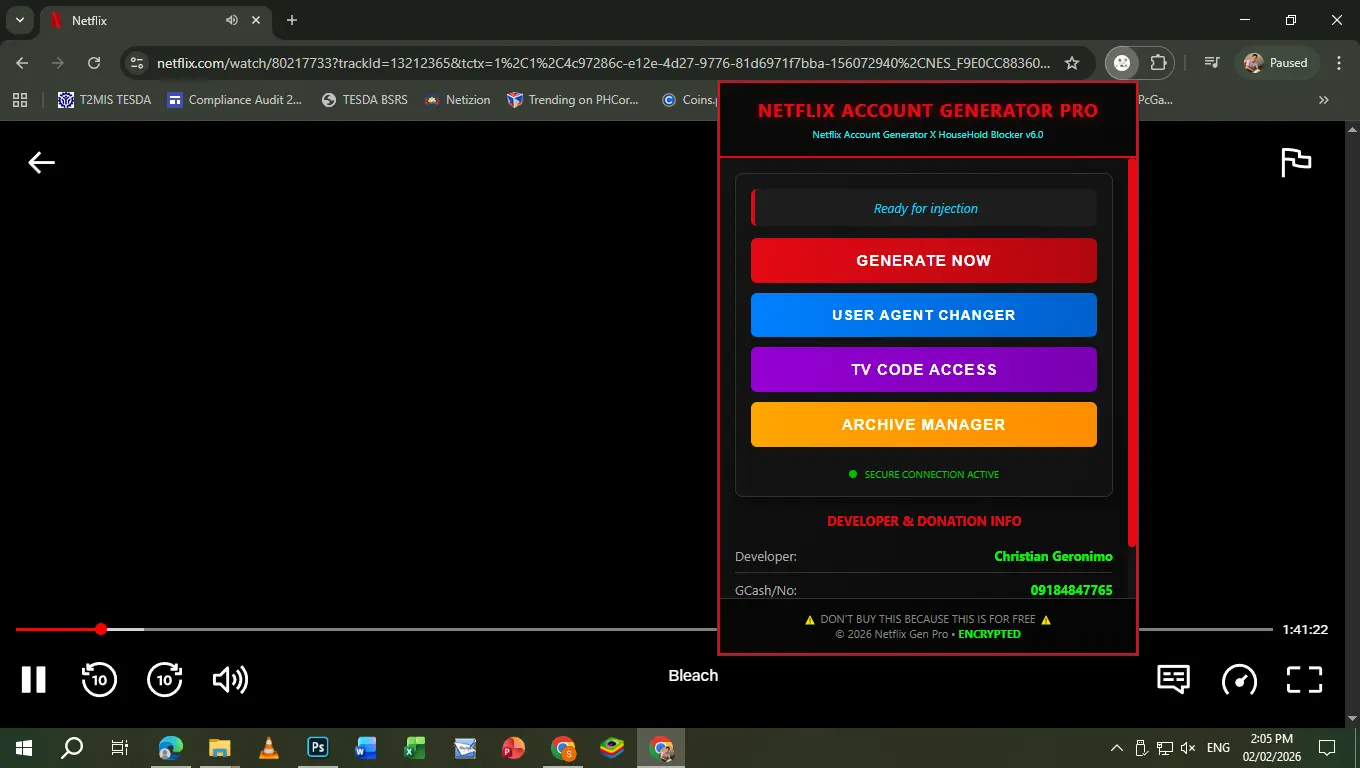Open the Windows Start menu
Viewport: 1360px width, 768px height.
[24, 747]
